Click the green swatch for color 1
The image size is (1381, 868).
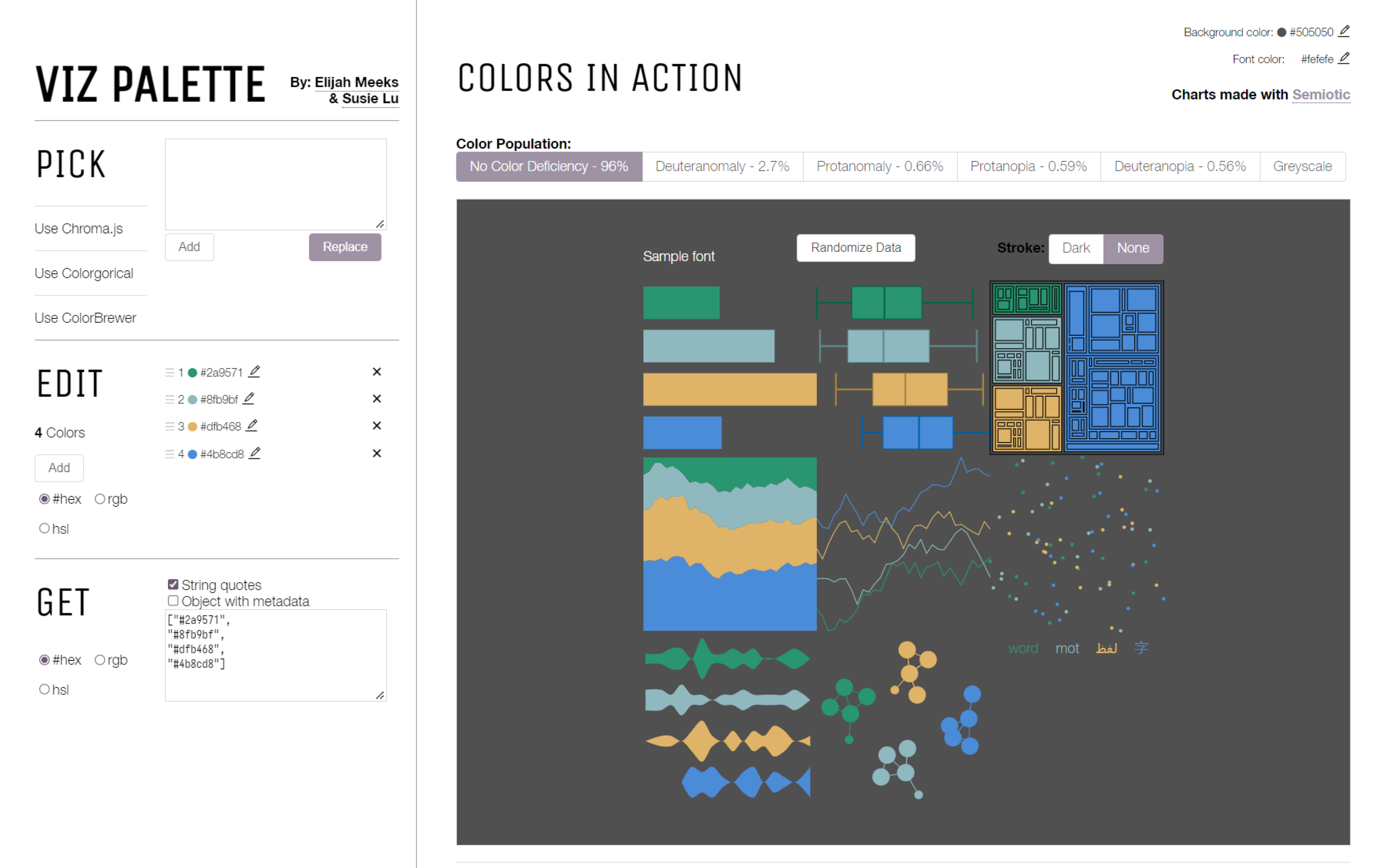[x=193, y=373]
